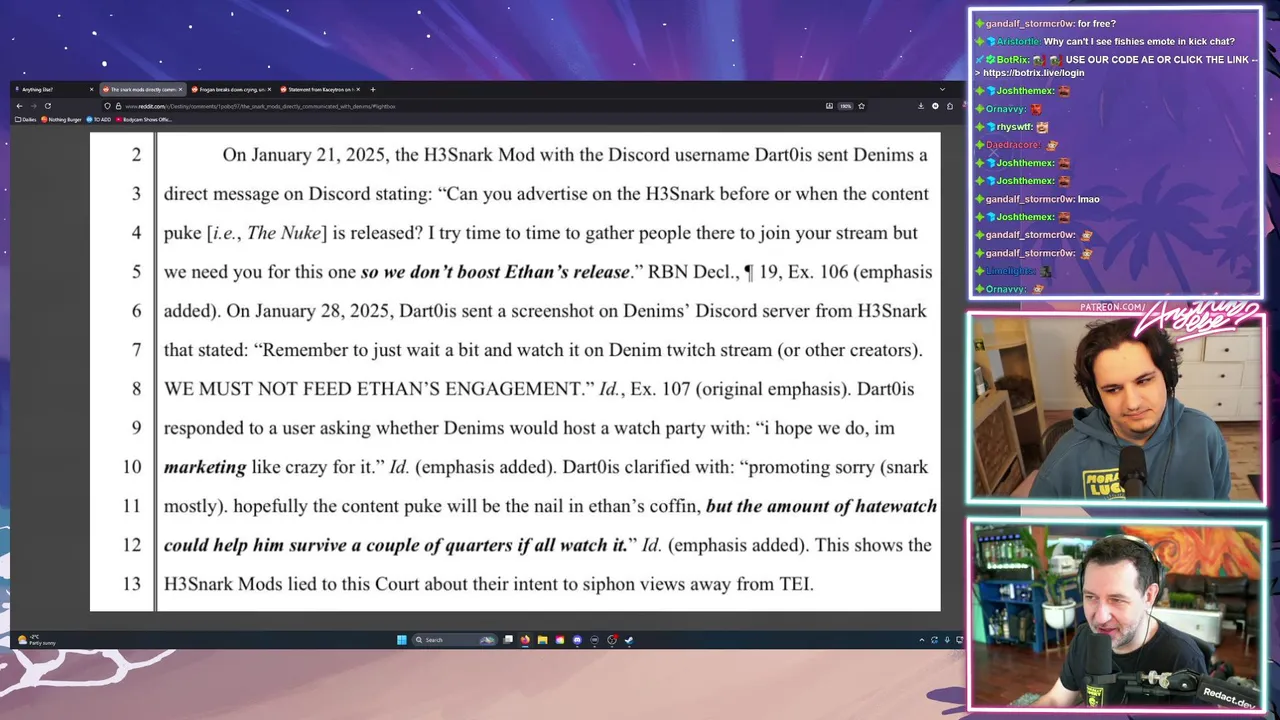Open the microphone tray icon

947,640
